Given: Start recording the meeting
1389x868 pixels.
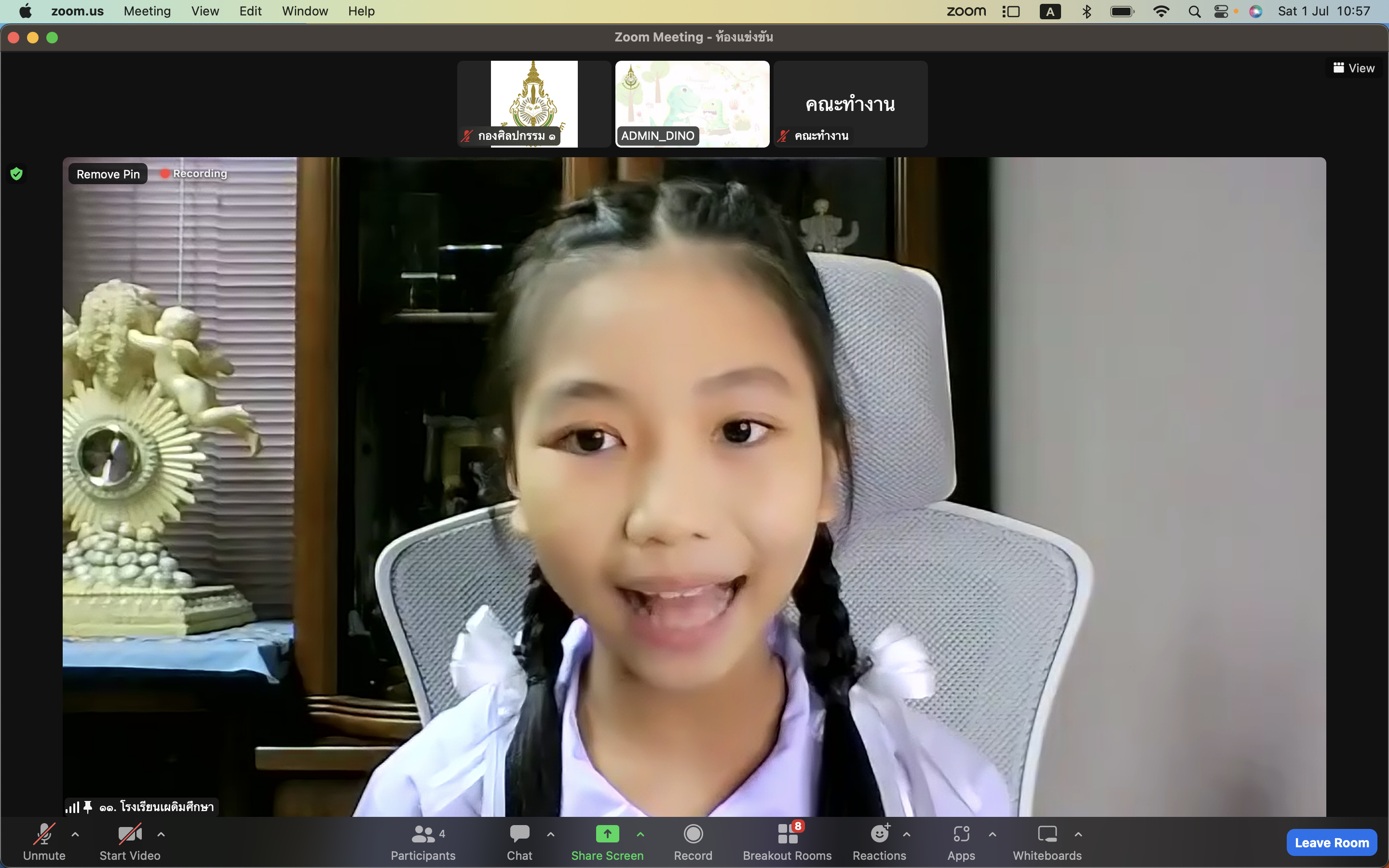Looking at the screenshot, I should (x=692, y=842).
